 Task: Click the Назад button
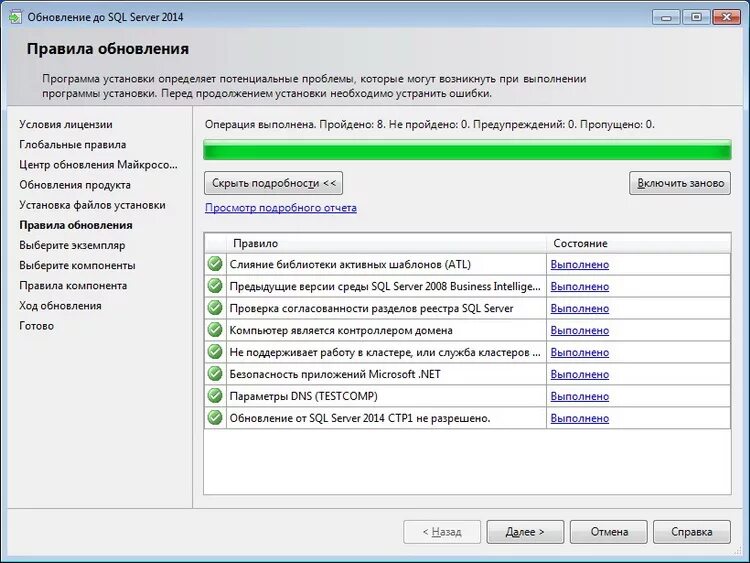coord(442,532)
